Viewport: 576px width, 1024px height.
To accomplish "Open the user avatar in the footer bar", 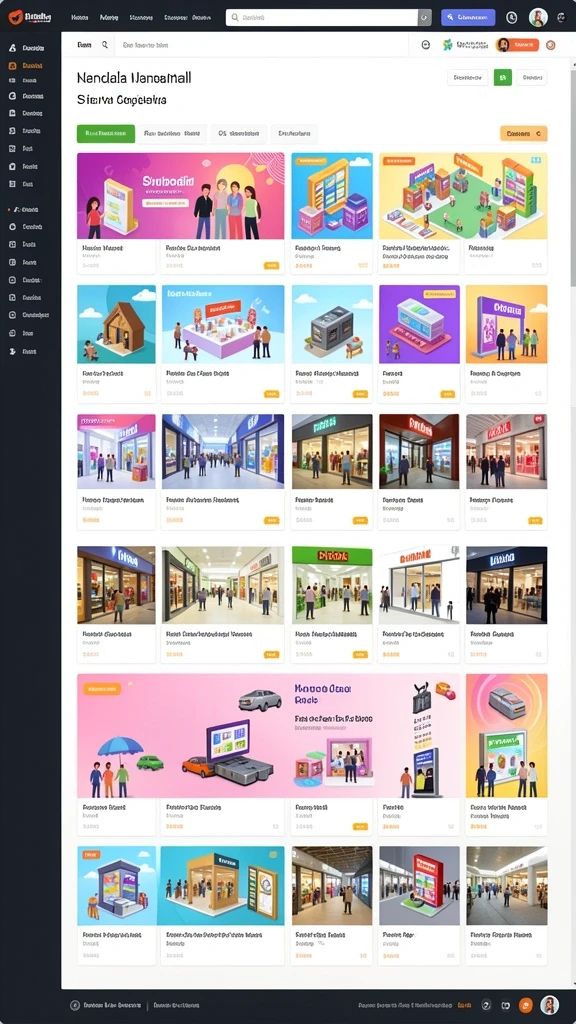I will pos(550,1005).
